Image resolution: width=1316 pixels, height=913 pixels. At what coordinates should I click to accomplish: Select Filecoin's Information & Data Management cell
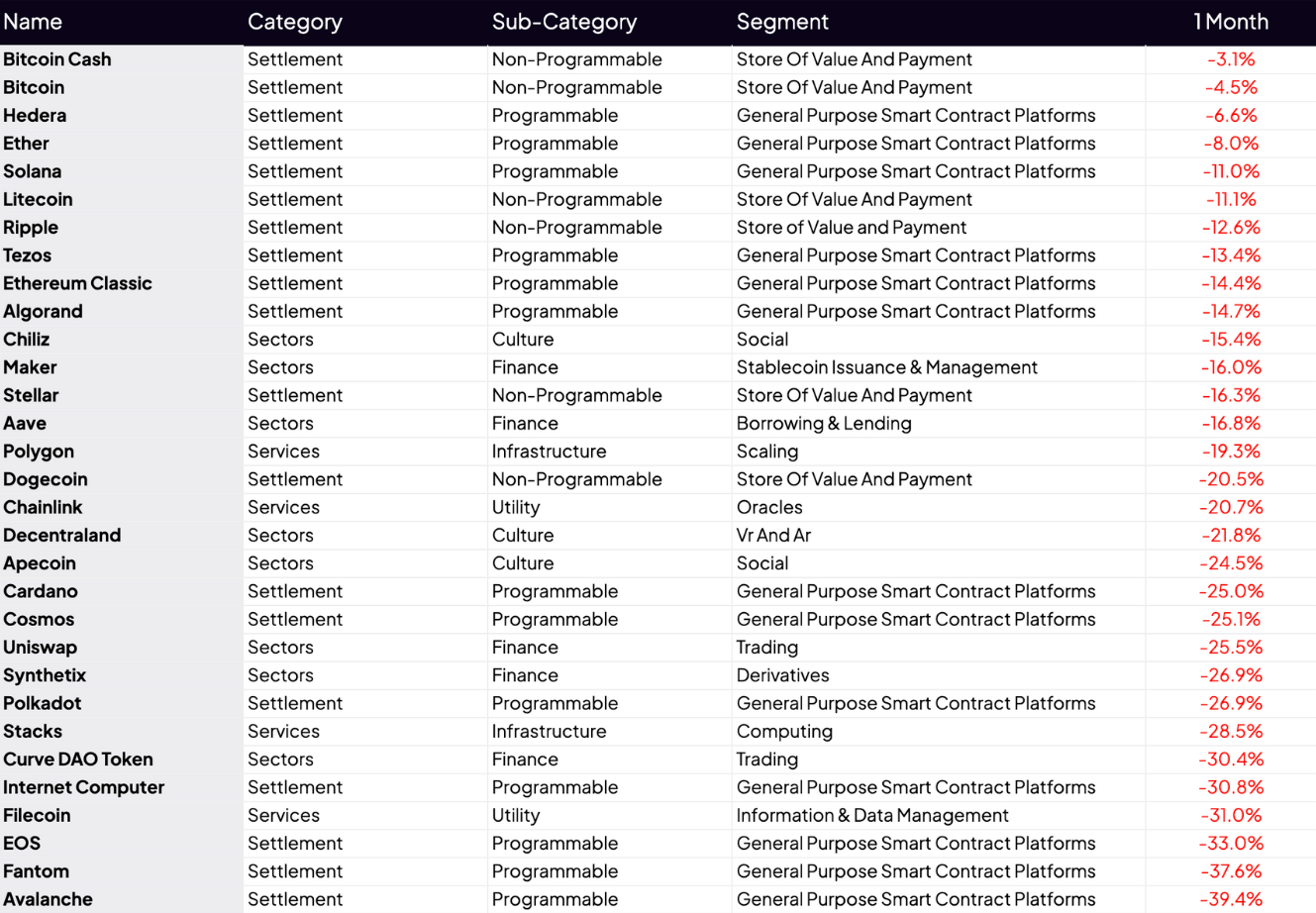point(872,816)
